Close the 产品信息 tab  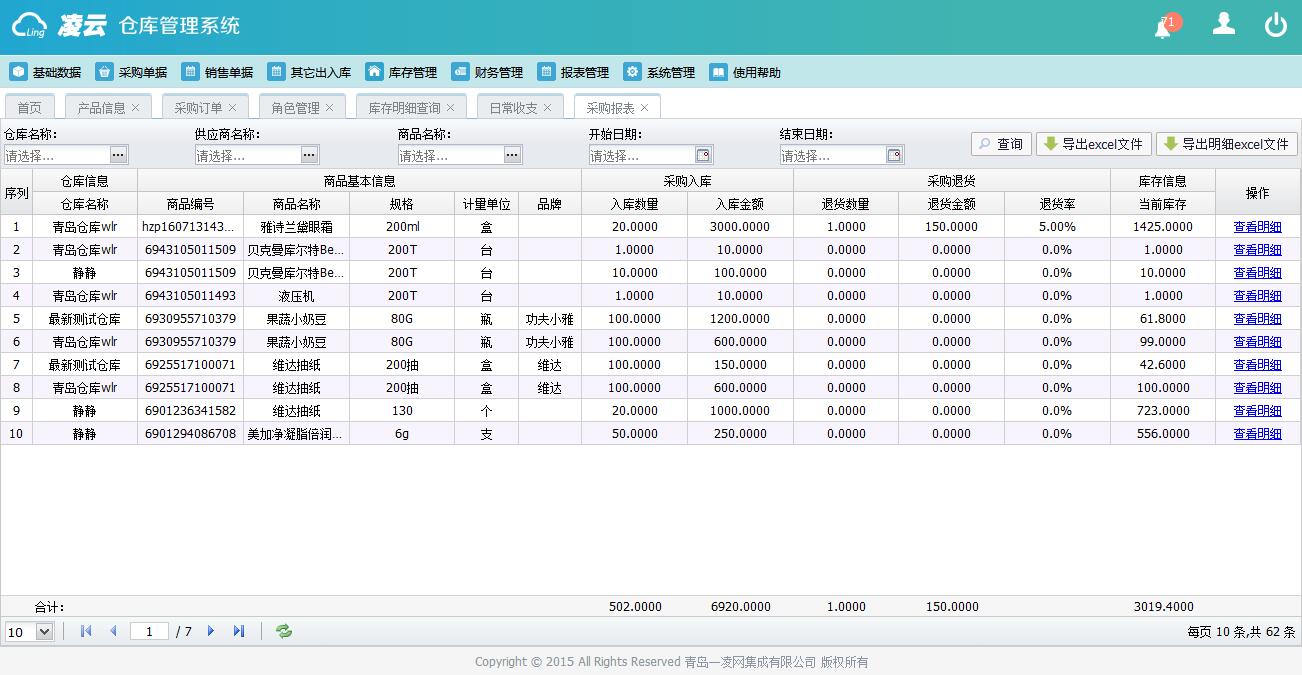pos(136,108)
